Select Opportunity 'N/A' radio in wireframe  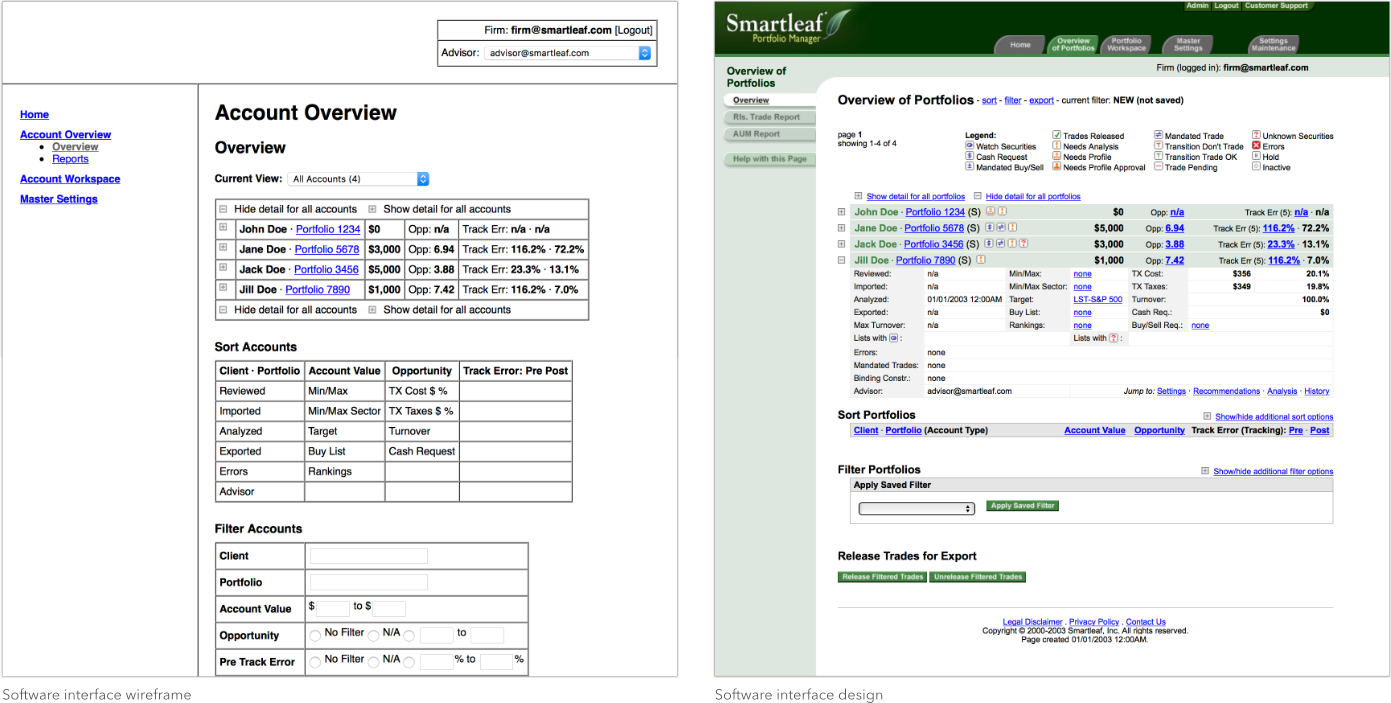click(x=373, y=635)
